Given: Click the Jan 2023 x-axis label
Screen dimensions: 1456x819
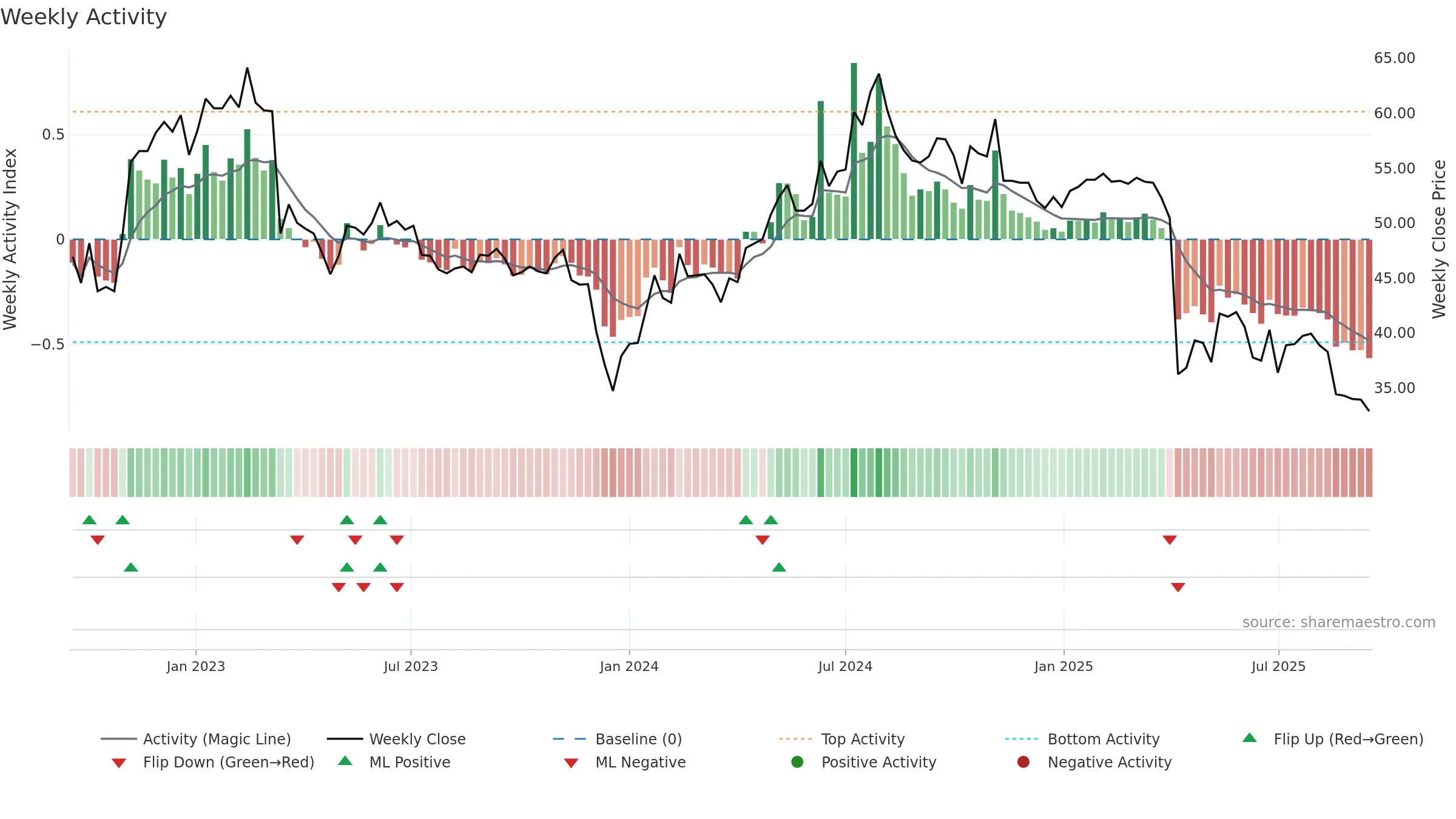Looking at the screenshot, I should tap(196, 667).
